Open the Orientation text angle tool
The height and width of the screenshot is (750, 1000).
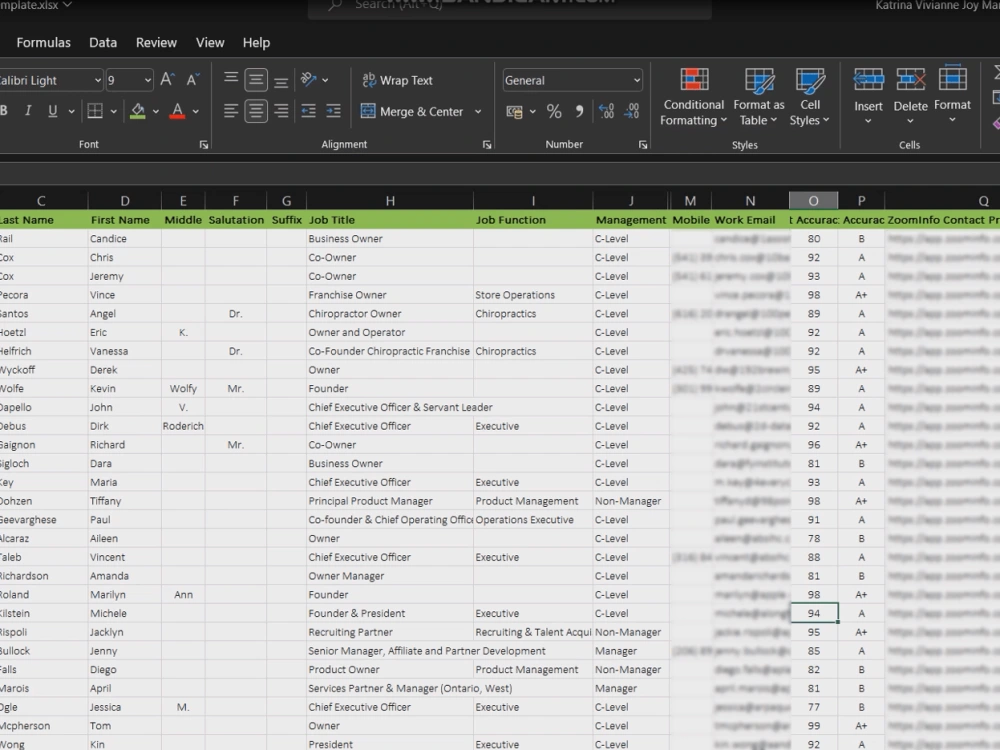click(309, 80)
